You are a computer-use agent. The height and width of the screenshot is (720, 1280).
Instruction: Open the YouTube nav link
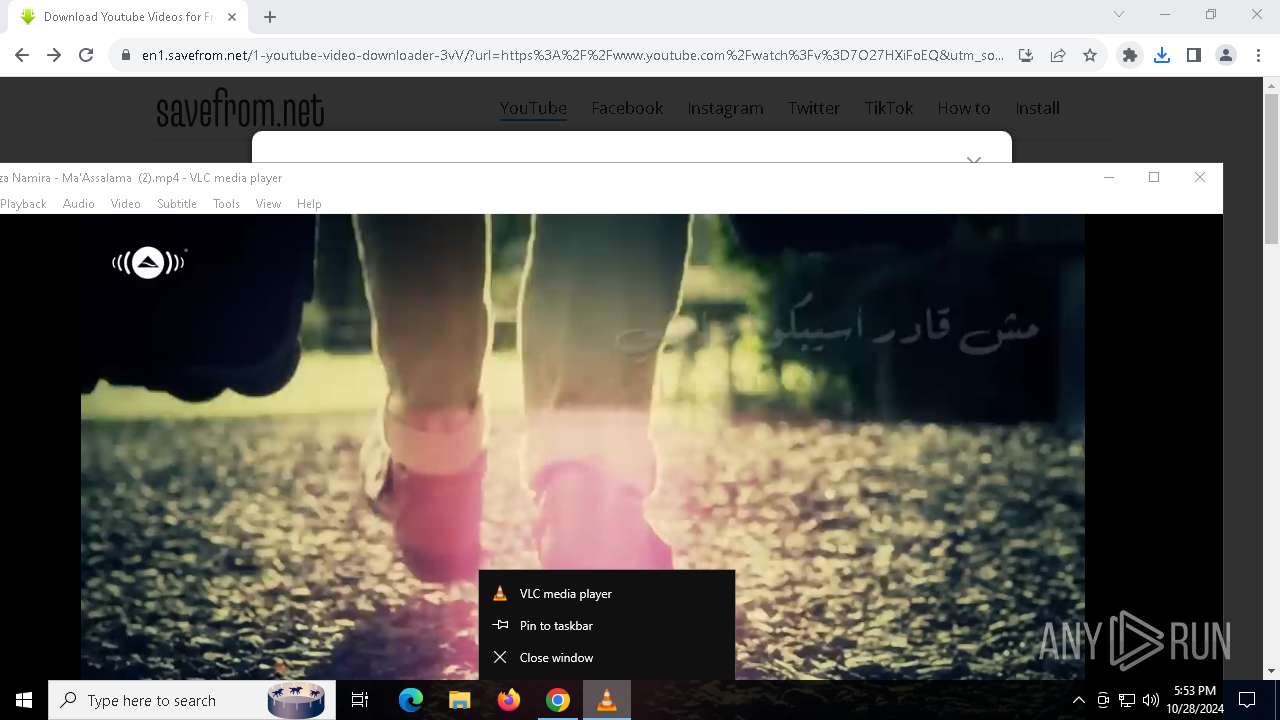coord(533,108)
